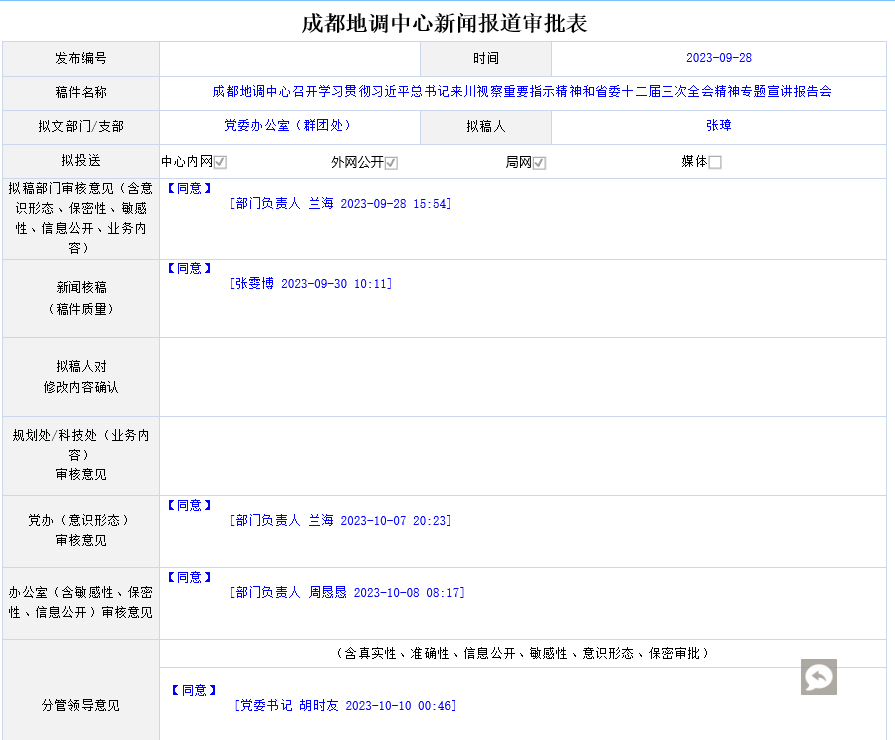The width and height of the screenshot is (895, 740).
Task: Click the 兰海 2023-10-07 20:23 signature
Action: click(340, 521)
